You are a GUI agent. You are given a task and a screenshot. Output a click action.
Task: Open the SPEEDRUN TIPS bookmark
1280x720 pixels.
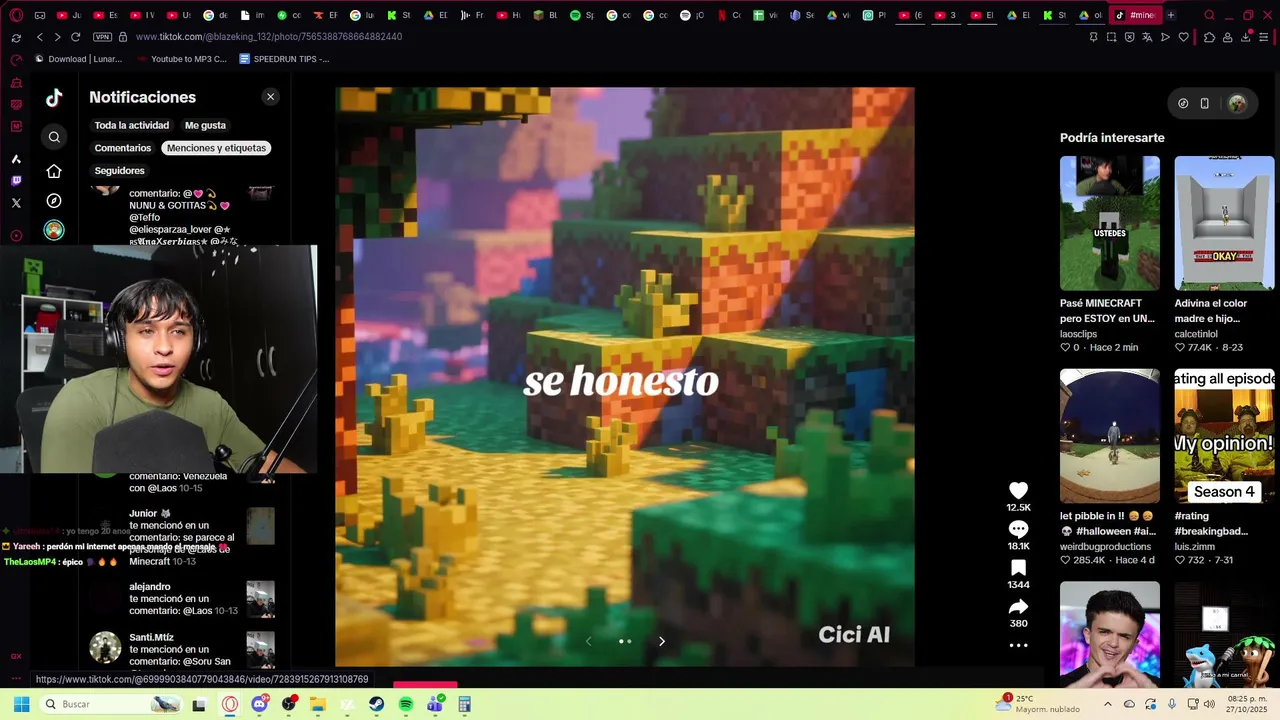[x=284, y=59]
